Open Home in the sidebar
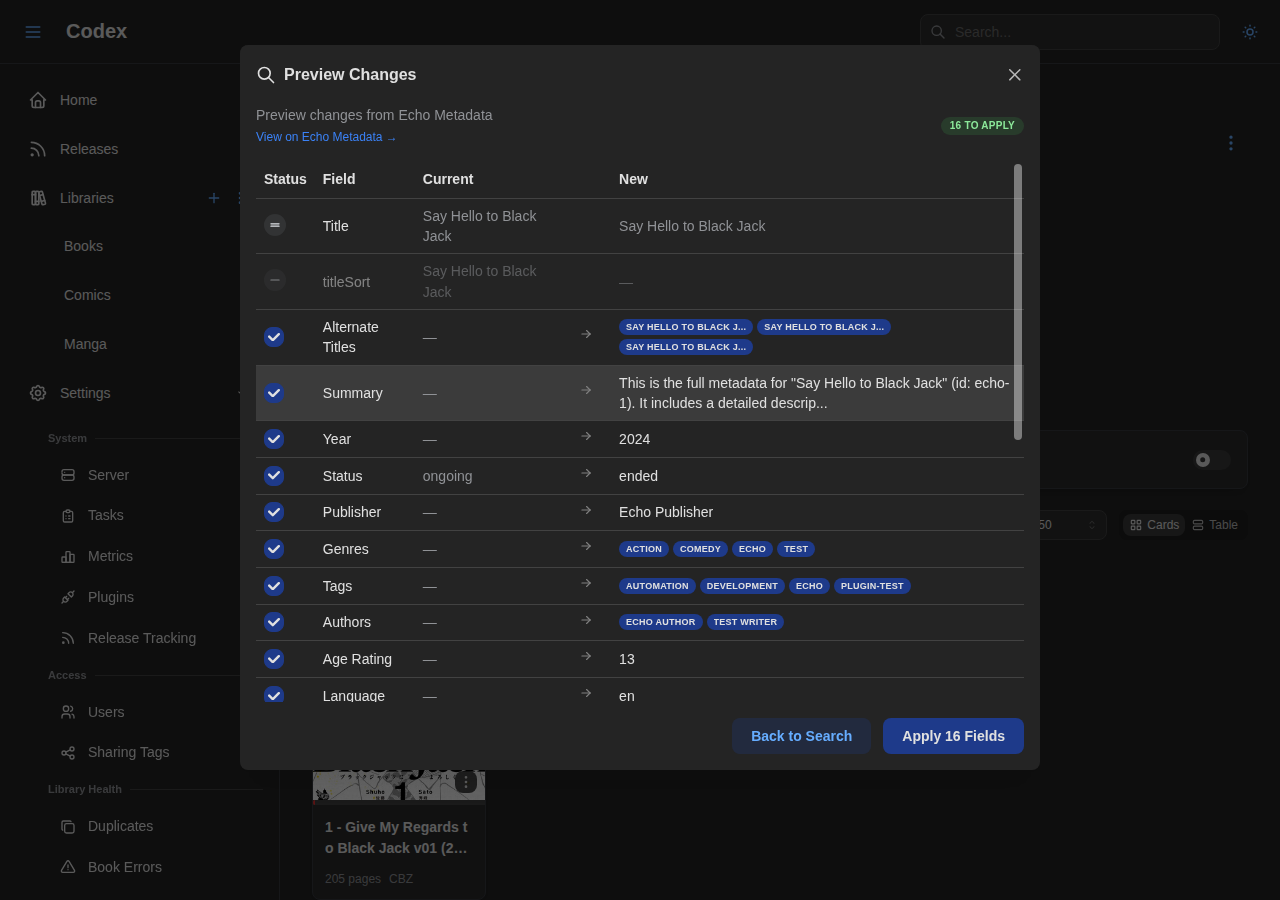1280x900 pixels. click(x=78, y=100)
